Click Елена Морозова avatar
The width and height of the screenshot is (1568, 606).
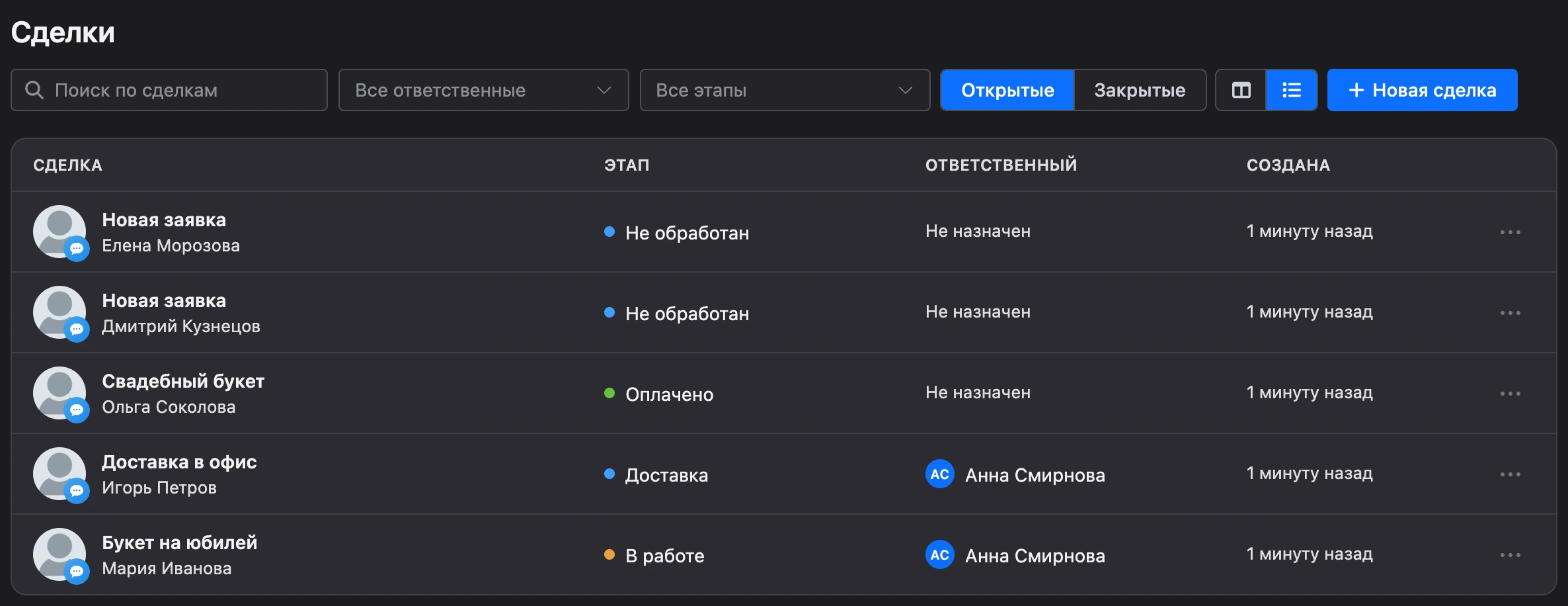click(59, 232)
